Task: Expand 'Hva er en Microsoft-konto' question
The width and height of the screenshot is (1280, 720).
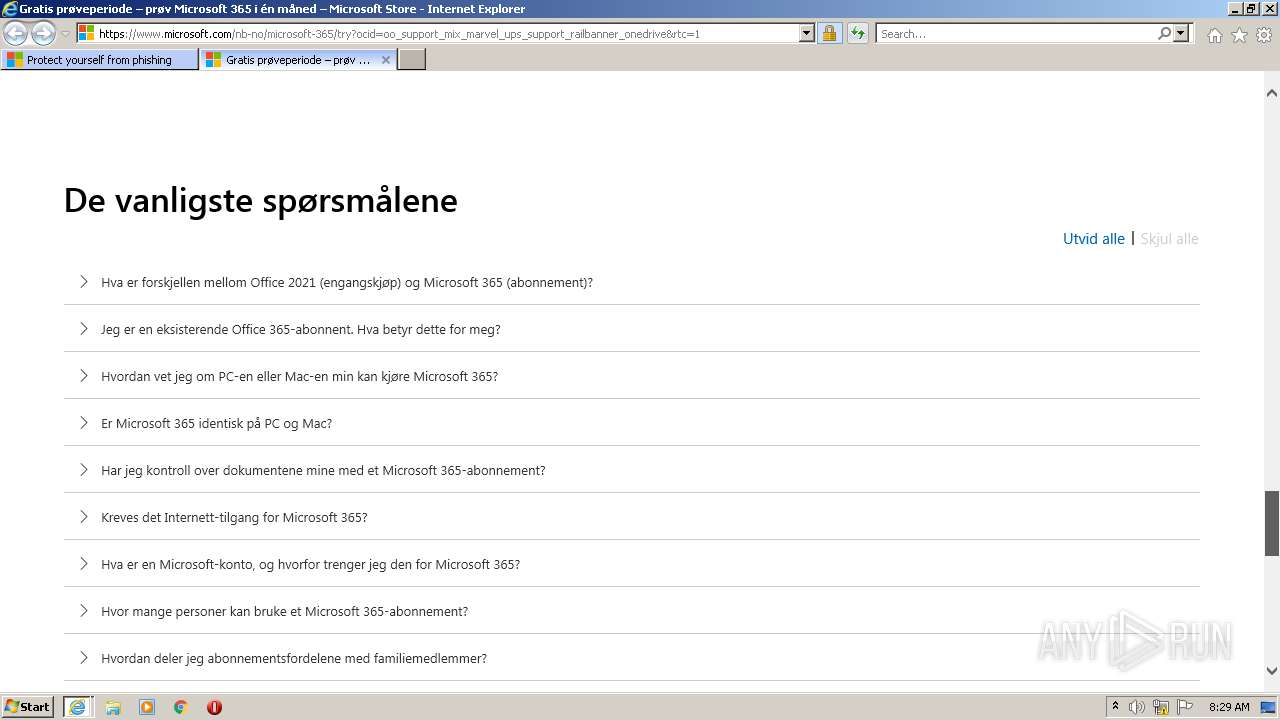Action: 632,564
